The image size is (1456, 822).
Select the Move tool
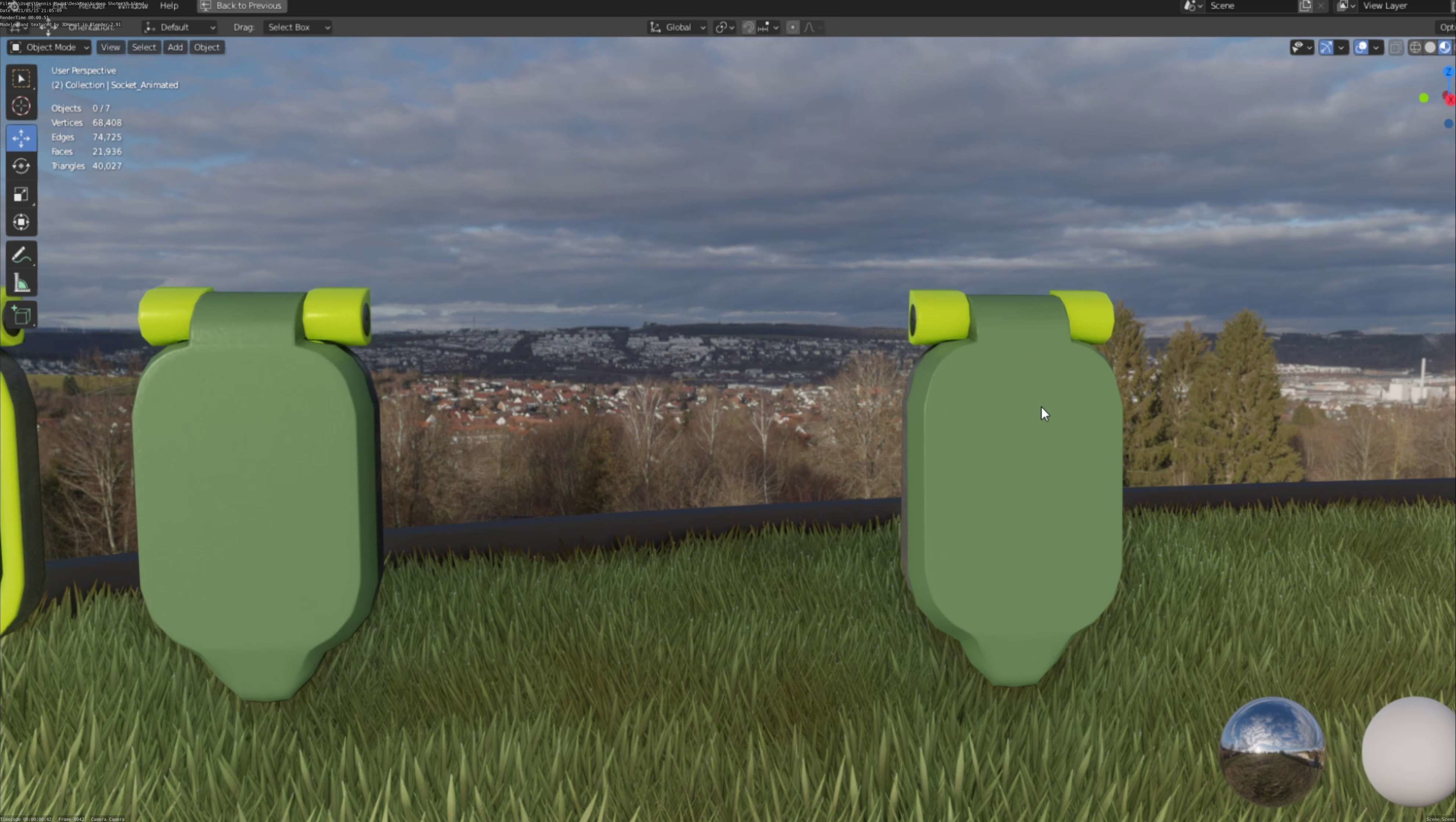coord(21,138)
